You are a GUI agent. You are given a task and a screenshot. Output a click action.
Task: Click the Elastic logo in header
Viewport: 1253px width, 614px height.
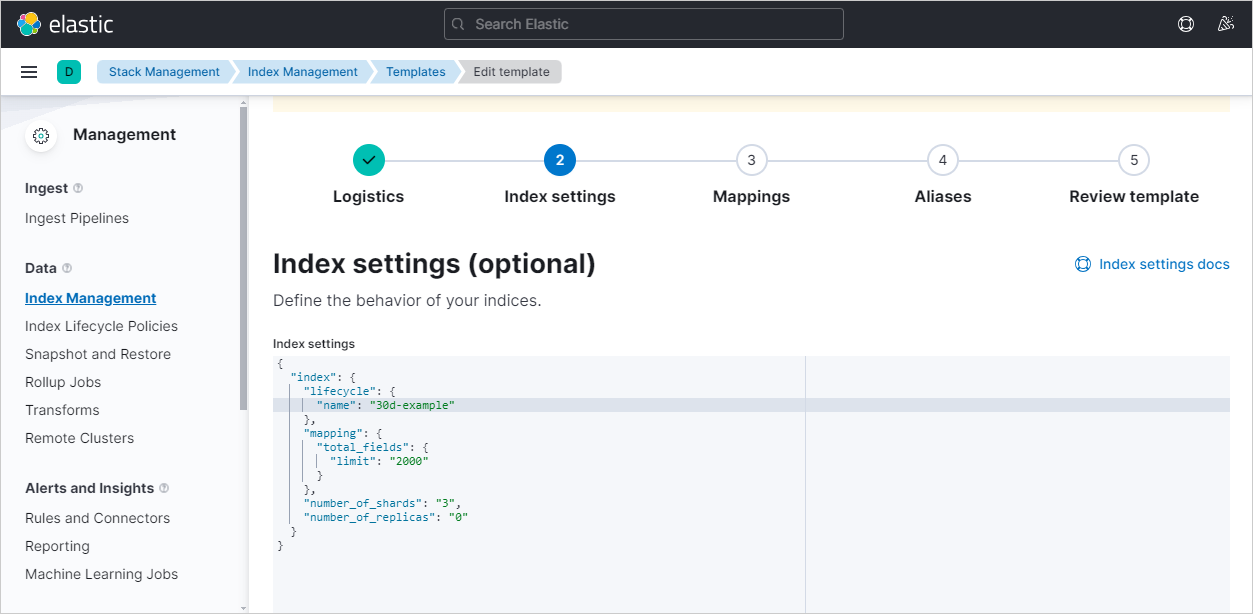pos(65,24)
